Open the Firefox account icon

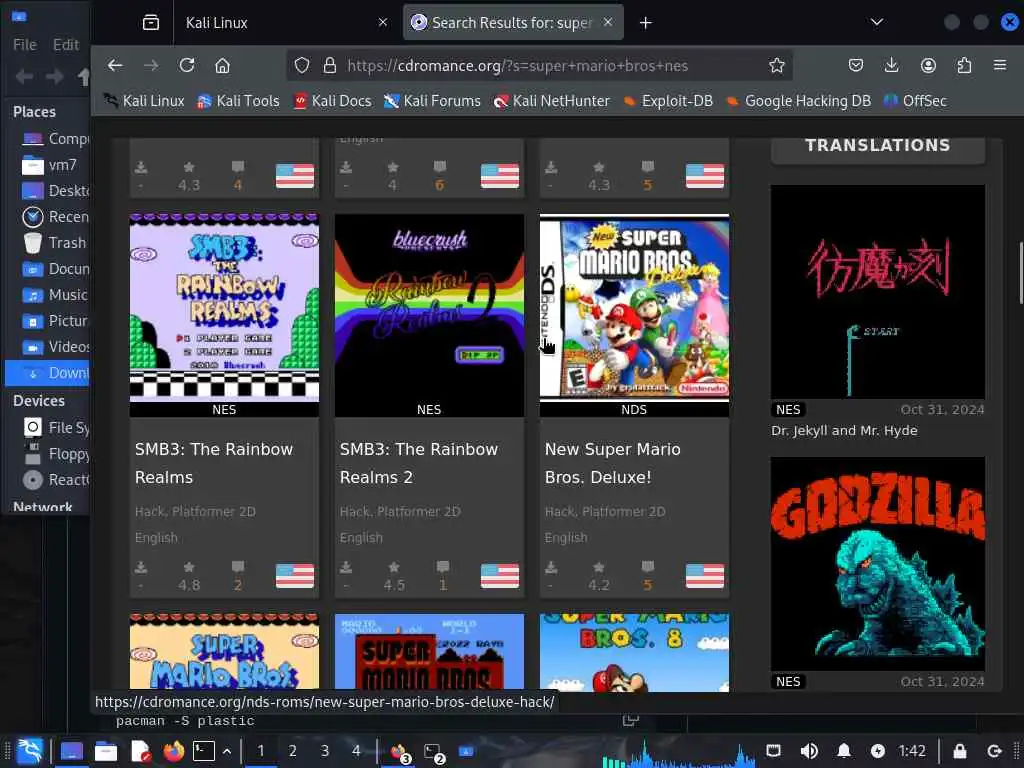tap(928, 65)
